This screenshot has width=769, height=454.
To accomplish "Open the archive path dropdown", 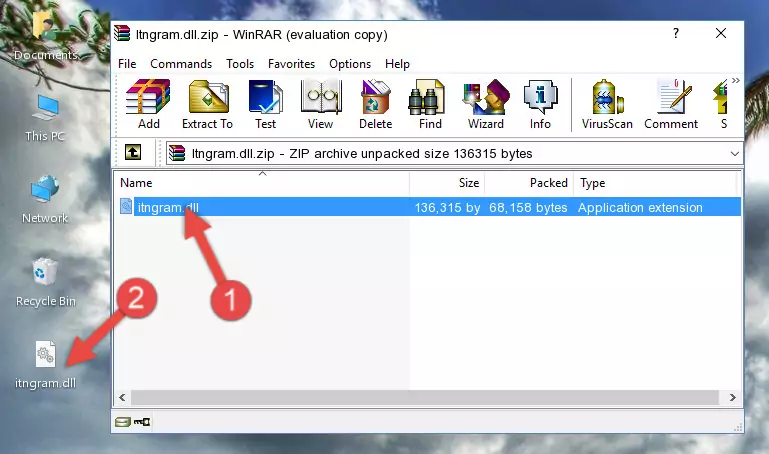I will (734, 153).
